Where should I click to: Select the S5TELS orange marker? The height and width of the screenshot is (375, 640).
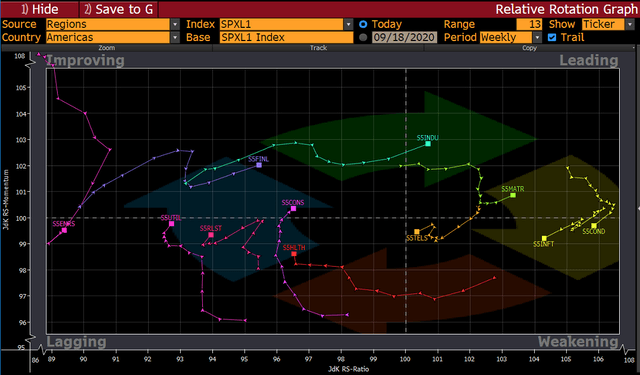coord(417,232)
